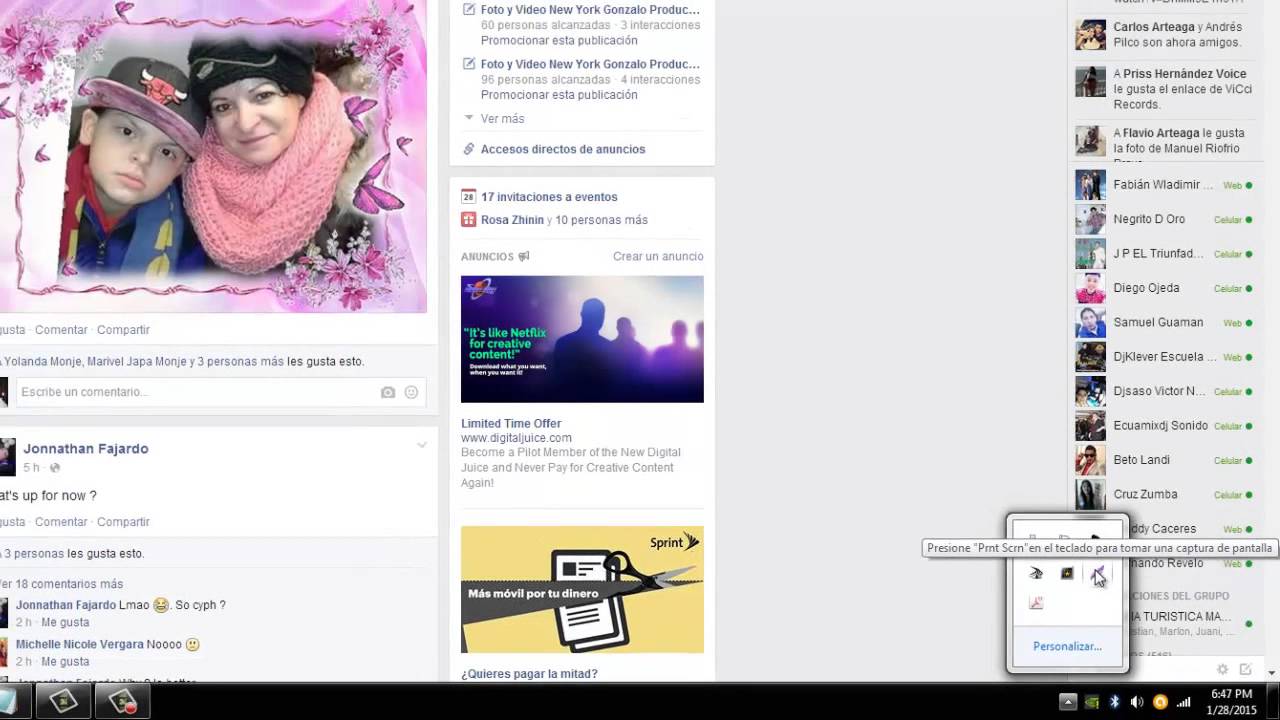Click the camera icon in the comment box
Image resolution: width=1280 pixels, height=720 pixels.
pos(388,393)
